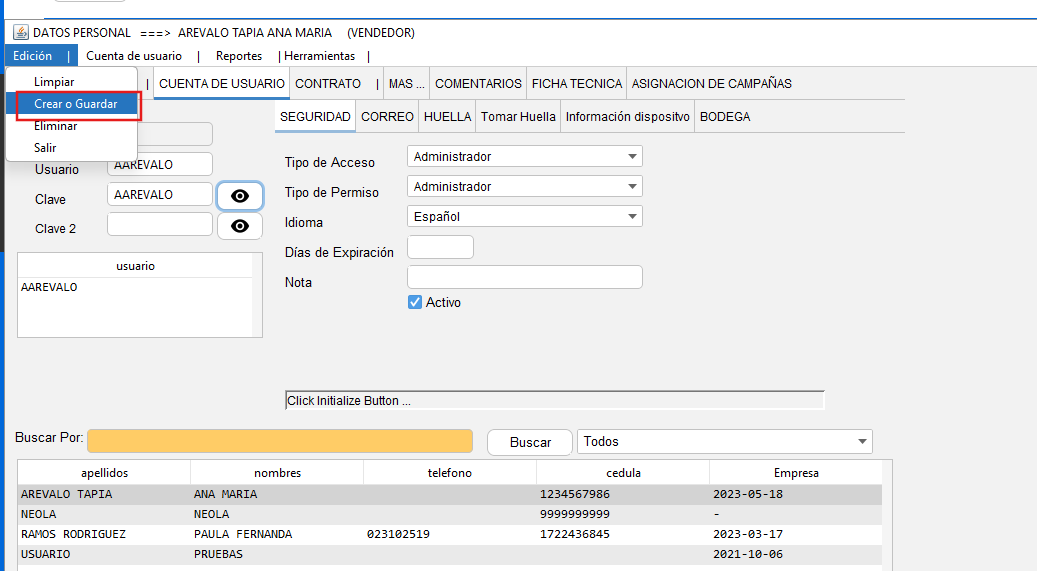Open the Reportes menu
Viewport: 1037px width, 571px height.
pyautogui.click(x=239, y=56)
